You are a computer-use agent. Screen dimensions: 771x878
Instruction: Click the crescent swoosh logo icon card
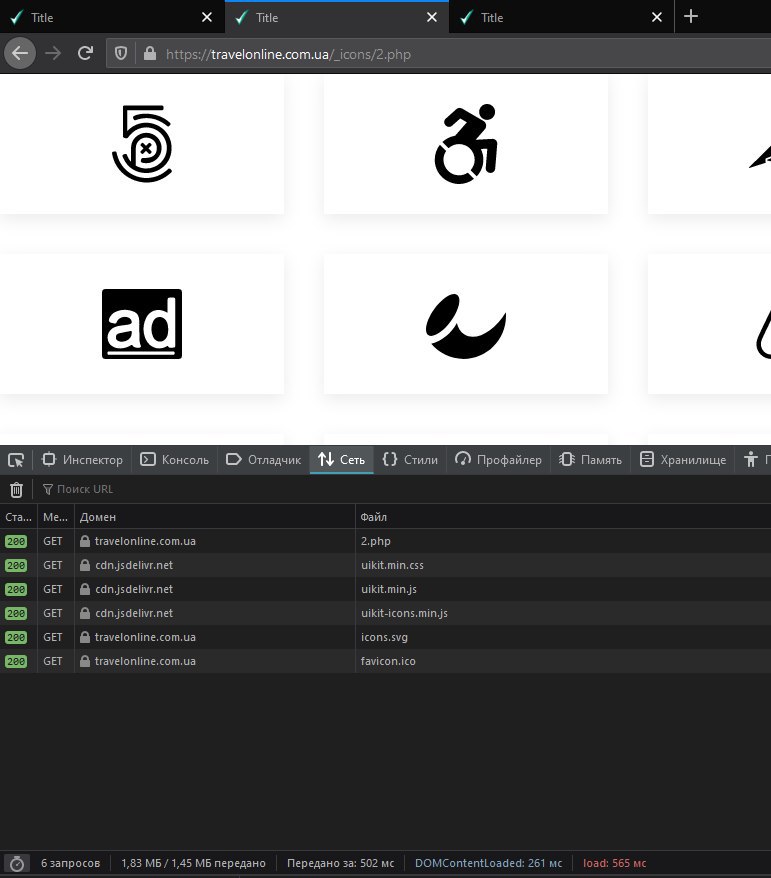point(466,324)
